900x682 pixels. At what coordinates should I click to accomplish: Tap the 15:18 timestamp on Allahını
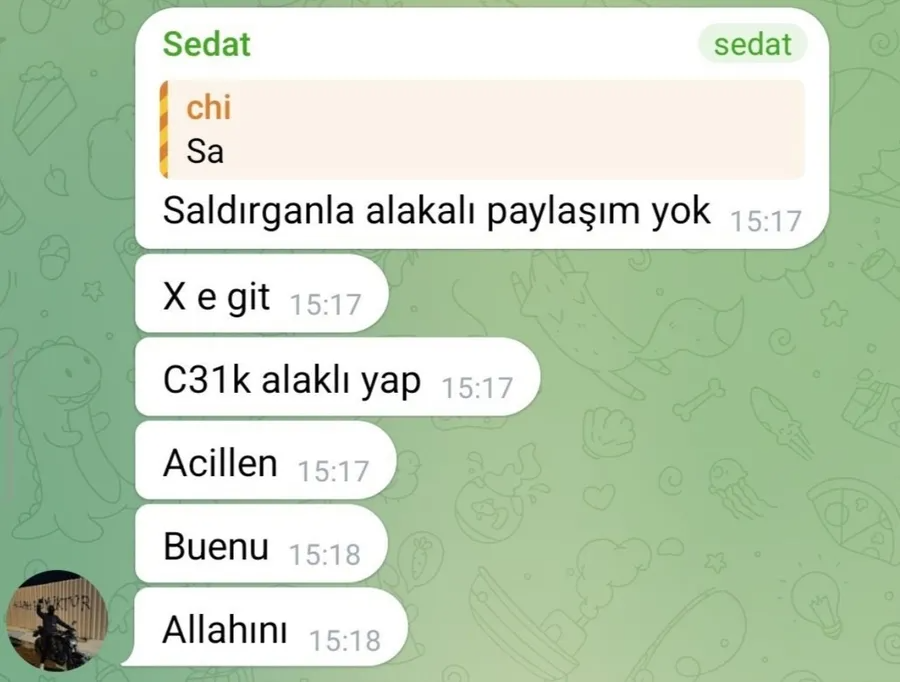345,641
